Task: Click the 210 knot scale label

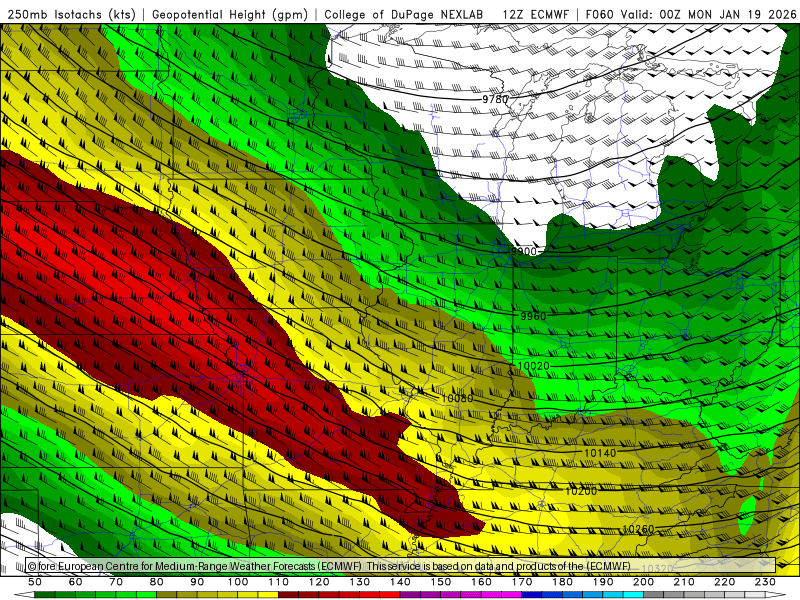Action: (684, 582)
